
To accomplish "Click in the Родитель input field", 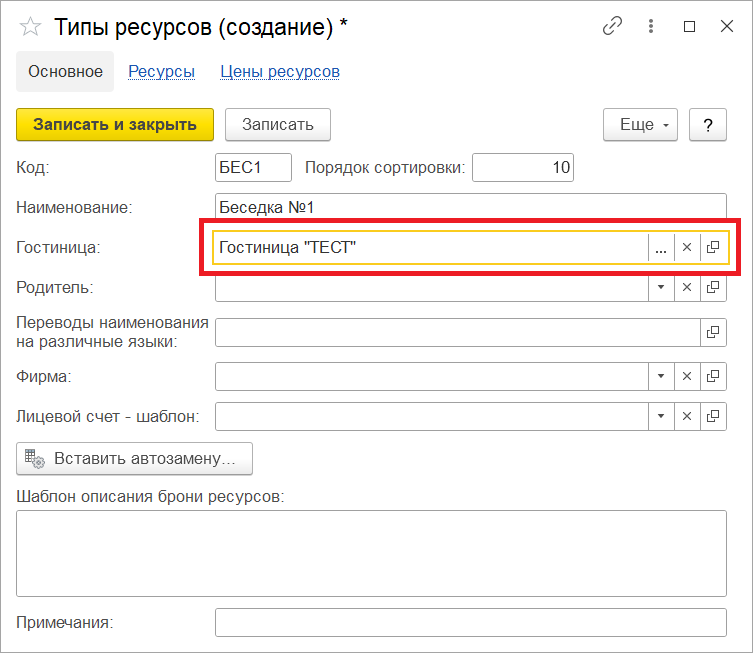I will (432, 288).
